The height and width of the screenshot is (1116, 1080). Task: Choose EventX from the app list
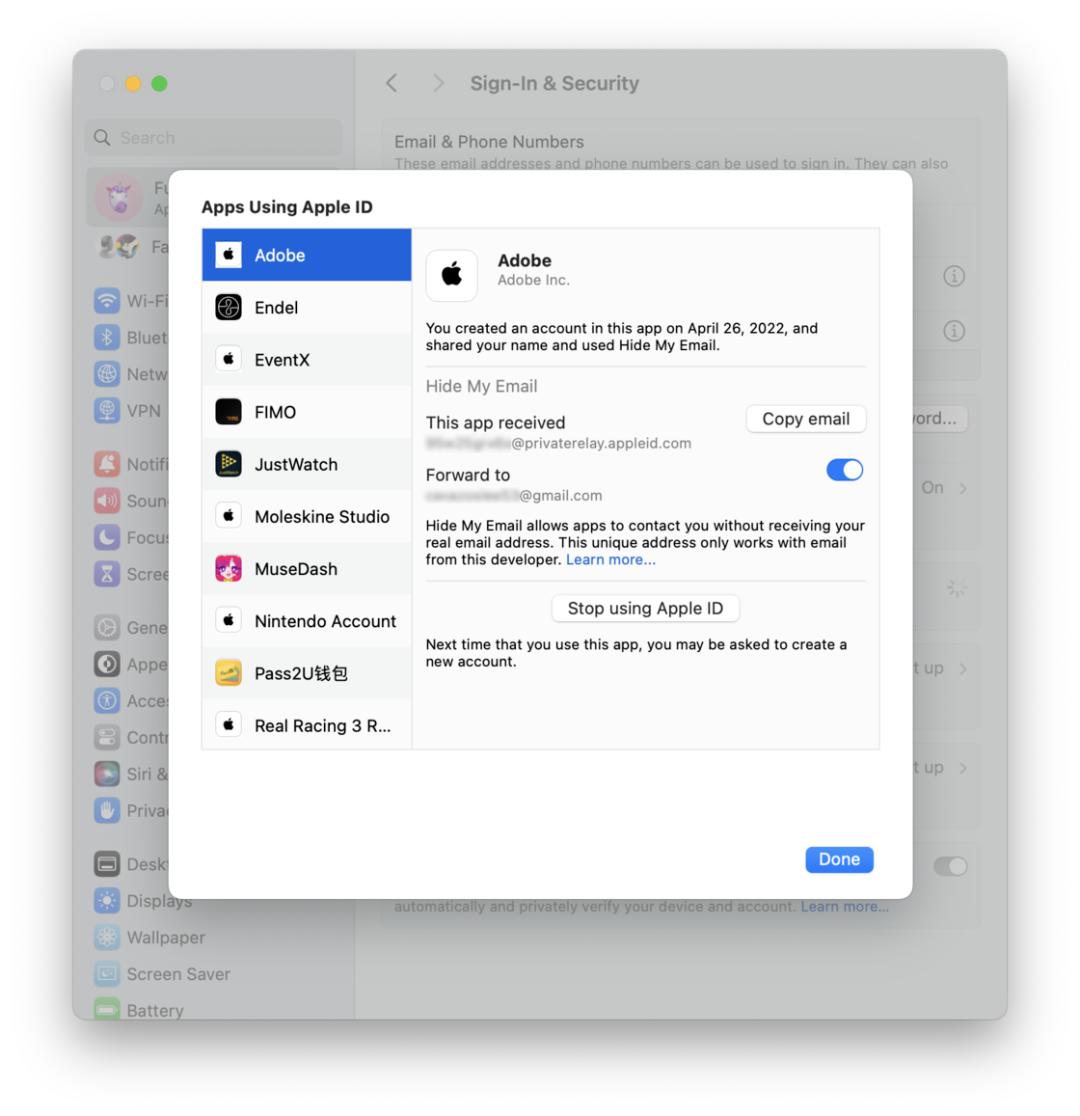(282, 360)
